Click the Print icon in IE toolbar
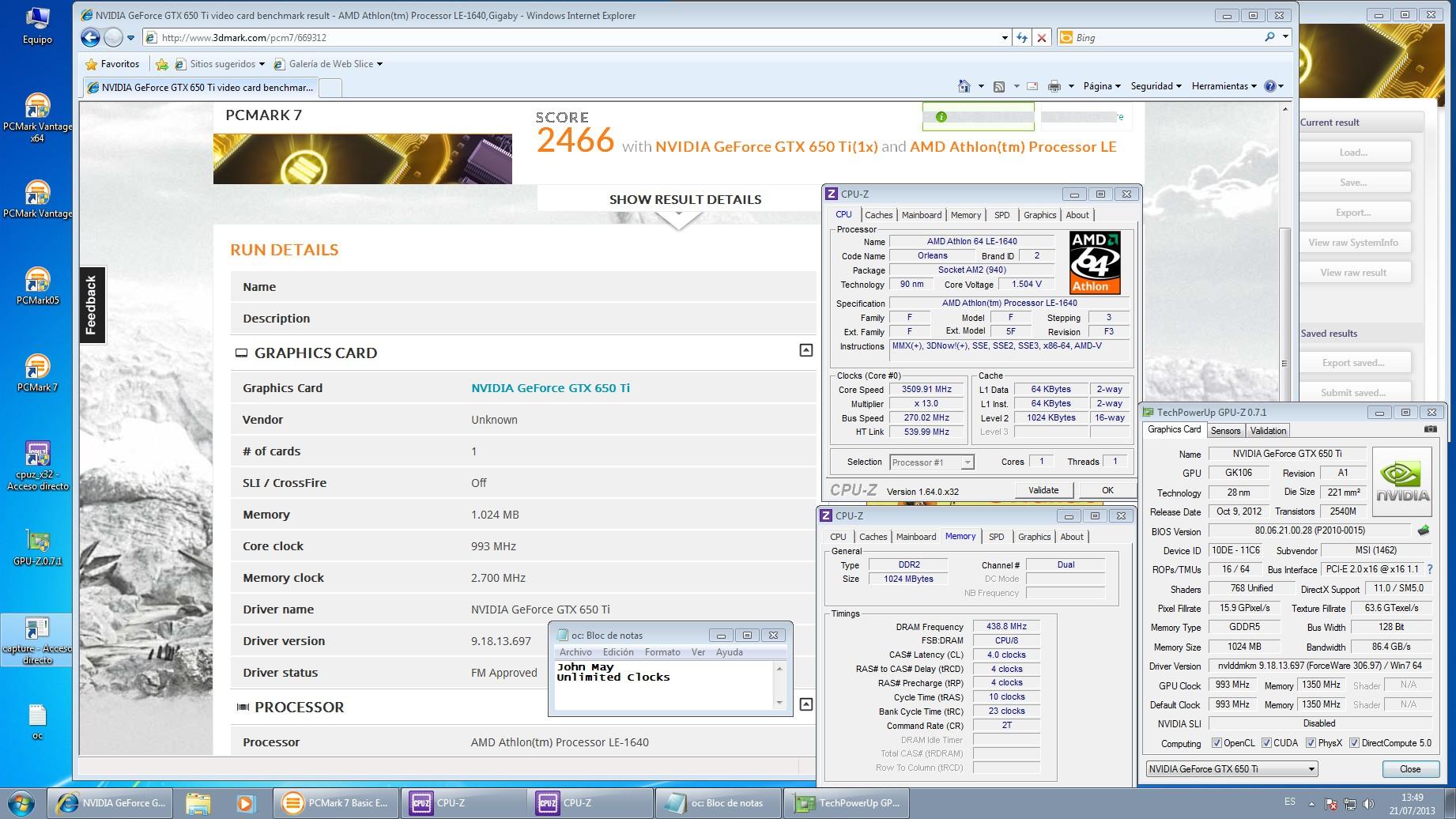 [x=1054, y=86]
